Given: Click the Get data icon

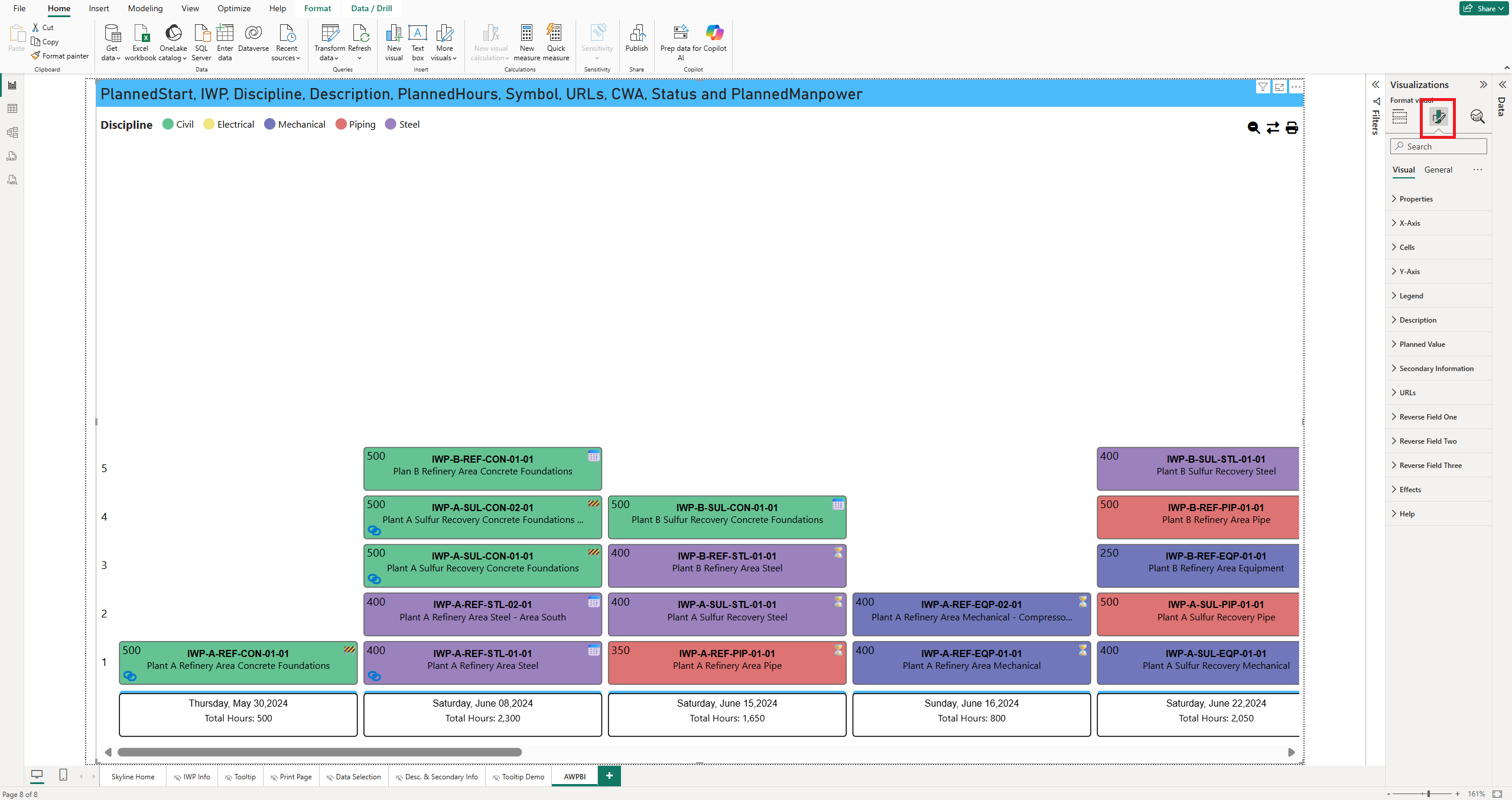Looking at the screenshot, I should 112,43.
